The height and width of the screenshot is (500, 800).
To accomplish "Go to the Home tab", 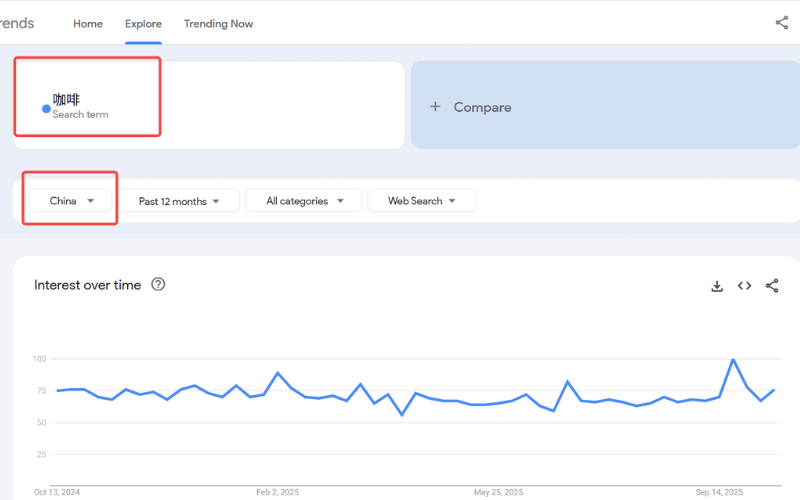I will (x=88, y=24).
